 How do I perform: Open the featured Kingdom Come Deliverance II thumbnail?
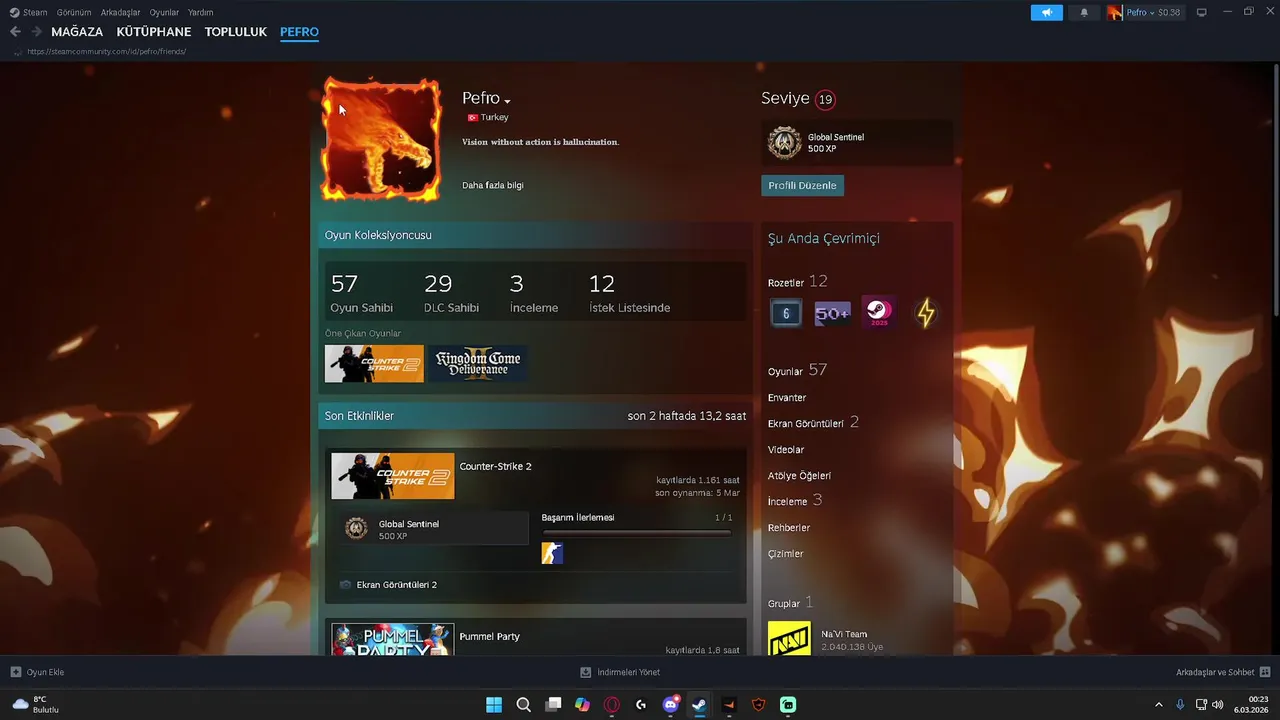click(478, 363)
